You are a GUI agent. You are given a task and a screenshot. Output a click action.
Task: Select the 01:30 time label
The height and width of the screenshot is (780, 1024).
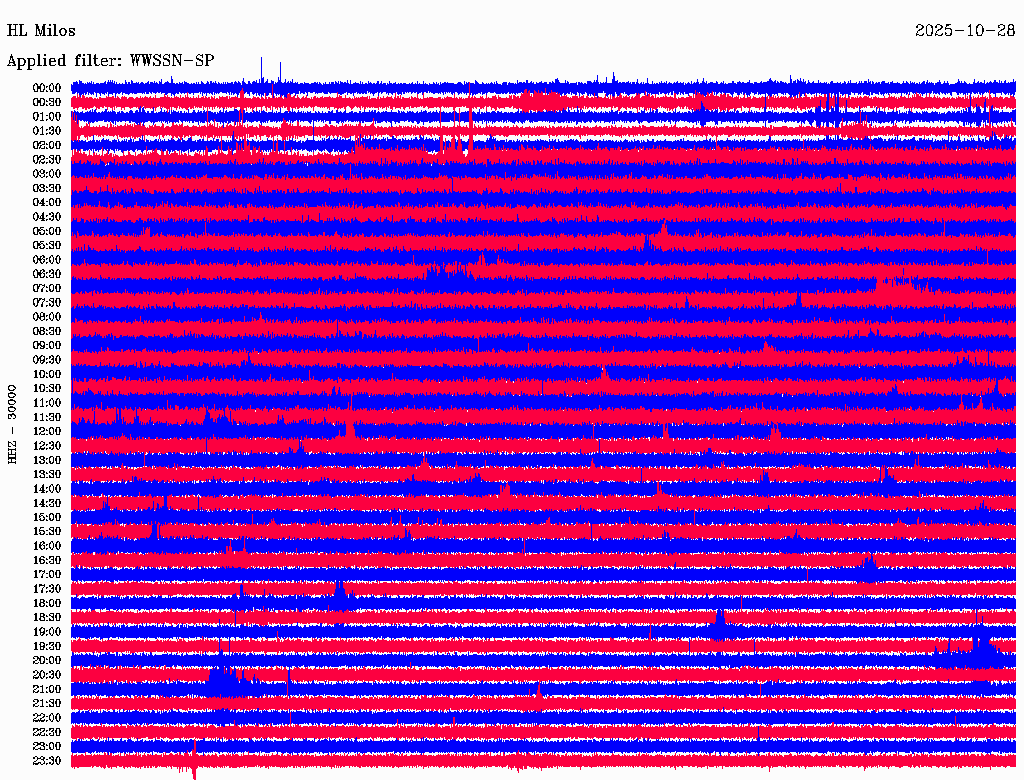(47, 131)
